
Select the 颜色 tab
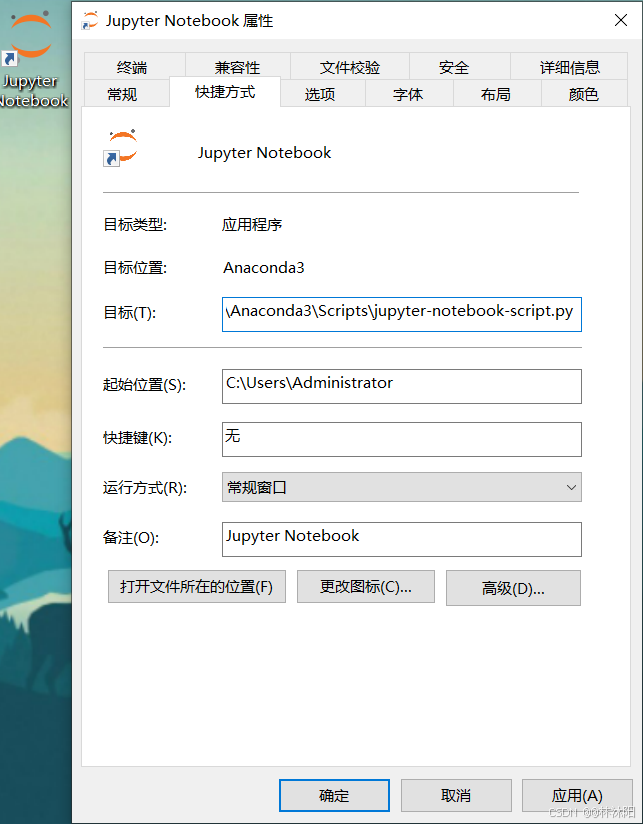584,94
